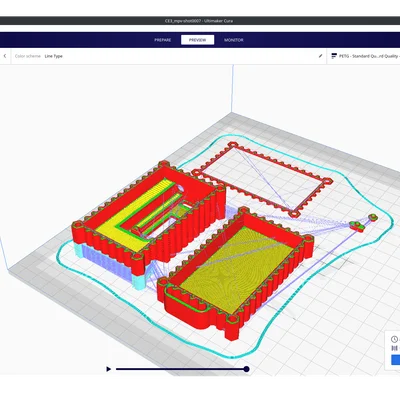Click the blue save button

pyautogui.click(x=395, y=360)
